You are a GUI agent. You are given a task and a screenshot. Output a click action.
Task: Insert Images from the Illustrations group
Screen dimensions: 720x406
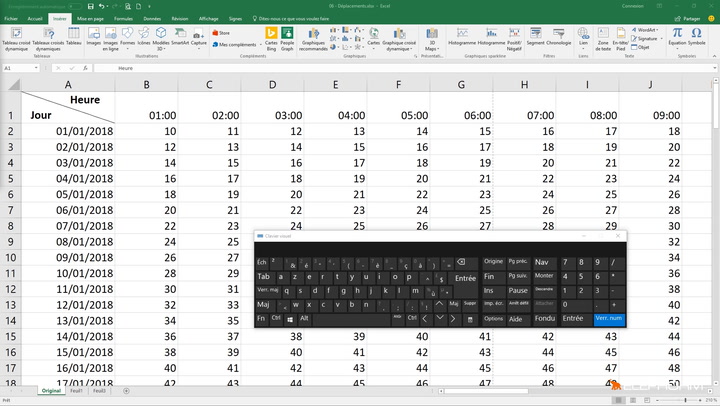coord(94,37)
